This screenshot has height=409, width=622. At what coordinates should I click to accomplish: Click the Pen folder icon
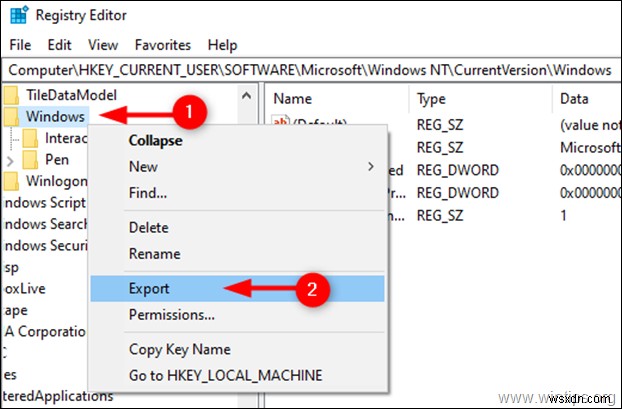30,159
